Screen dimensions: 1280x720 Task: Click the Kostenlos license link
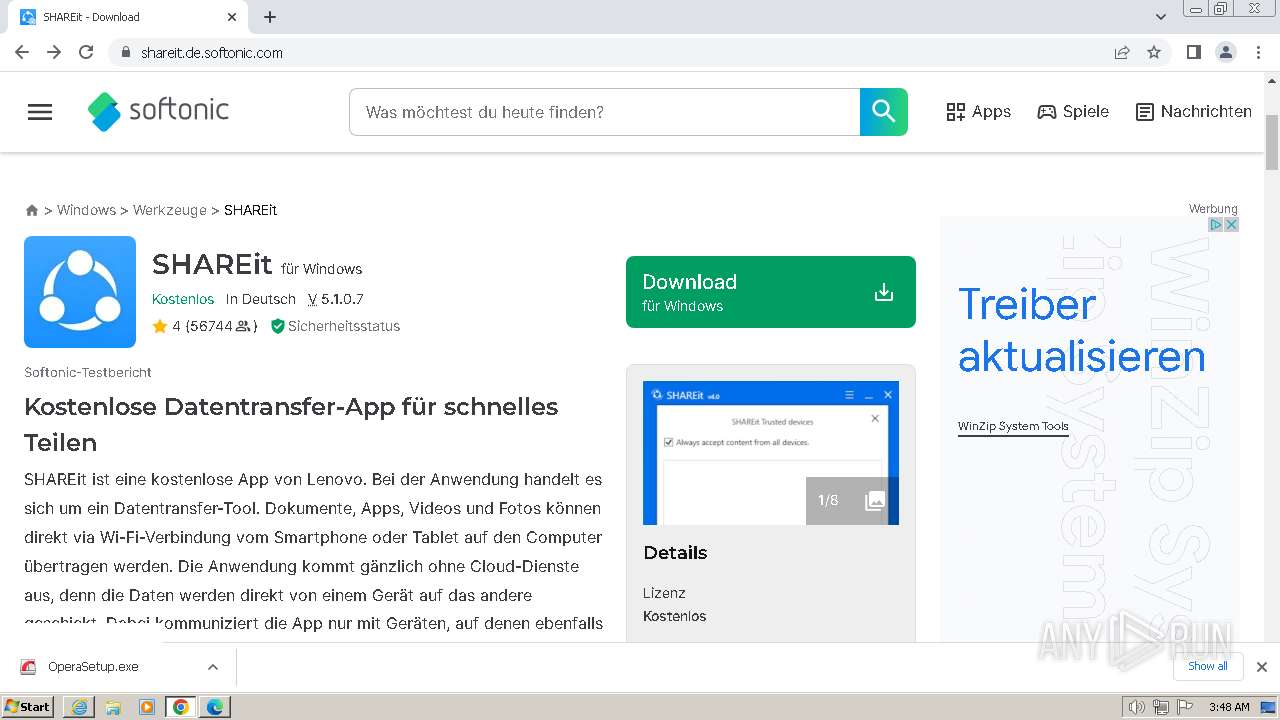[183, 299]
